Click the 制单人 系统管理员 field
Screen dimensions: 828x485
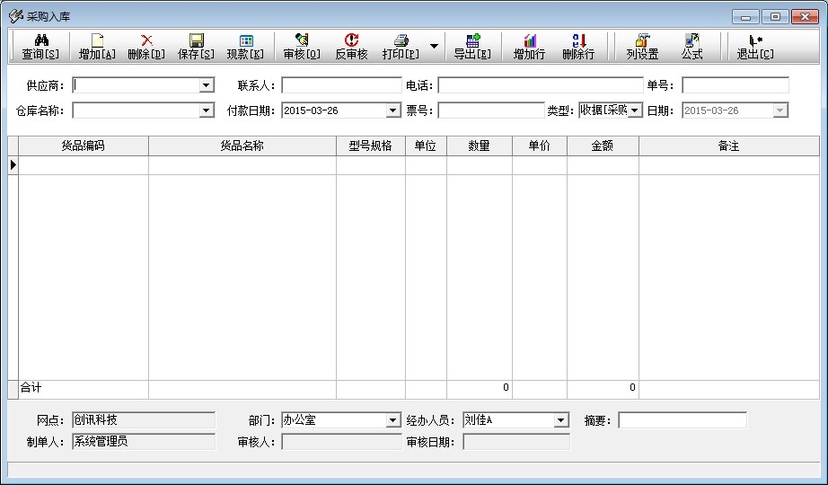[x=144, y=442]
